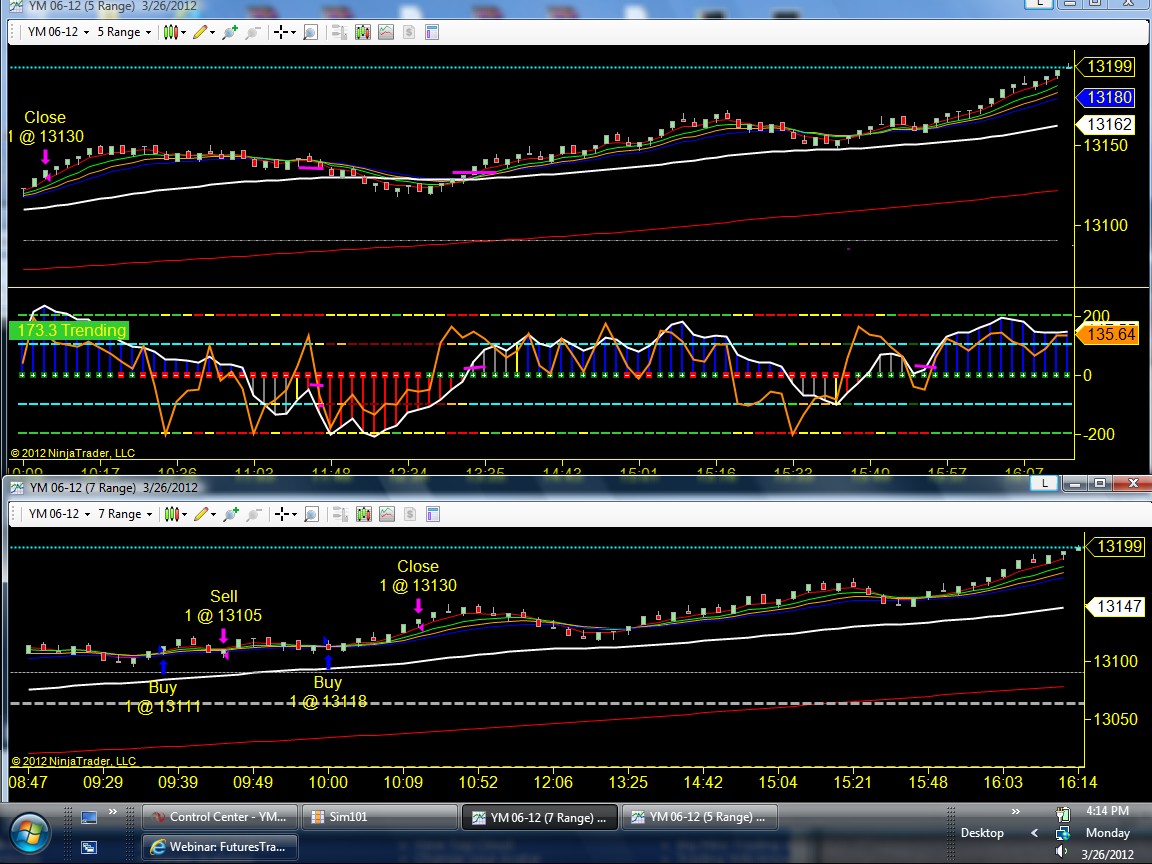Zoom in on the 5 Range chart
Image resolution: width=1152 pixels, height=864 pixels.
pyautogui.click(x=230, y=32)
